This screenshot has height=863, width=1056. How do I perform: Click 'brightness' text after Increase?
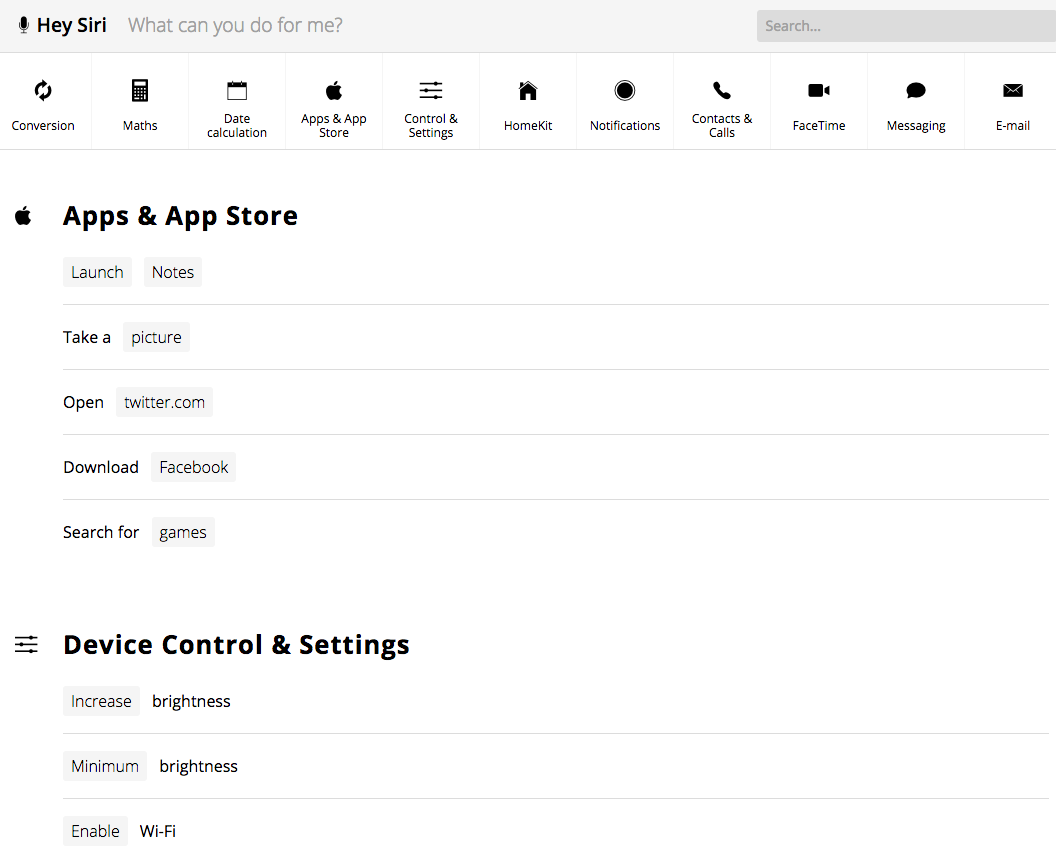[x=191, y=701]
